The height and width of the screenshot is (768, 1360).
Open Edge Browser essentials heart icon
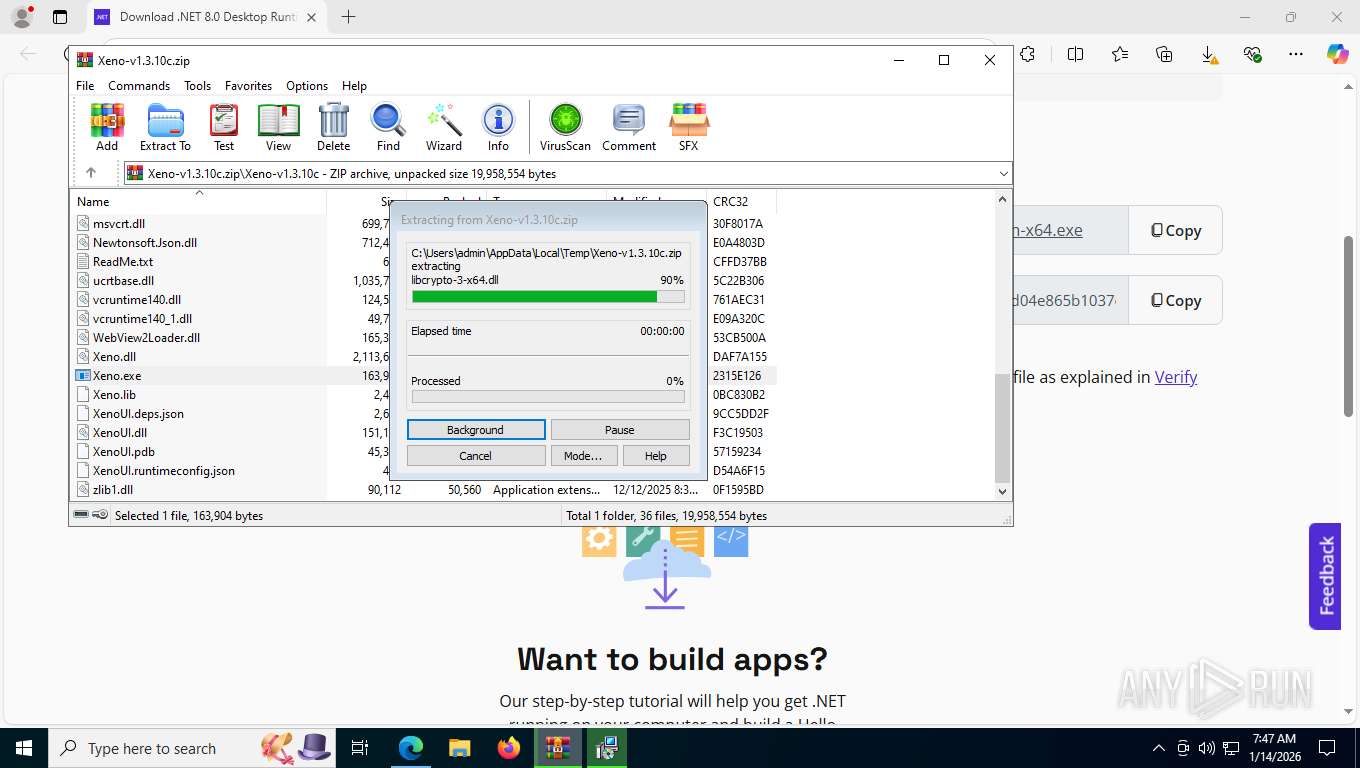[1252, 54]
